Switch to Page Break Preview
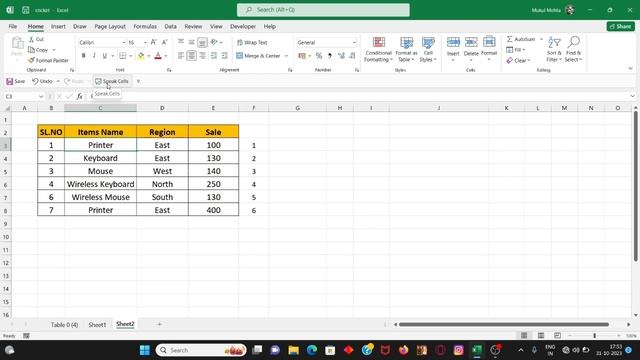This screenshot has height=360, width=640. (x=557, y=336)
